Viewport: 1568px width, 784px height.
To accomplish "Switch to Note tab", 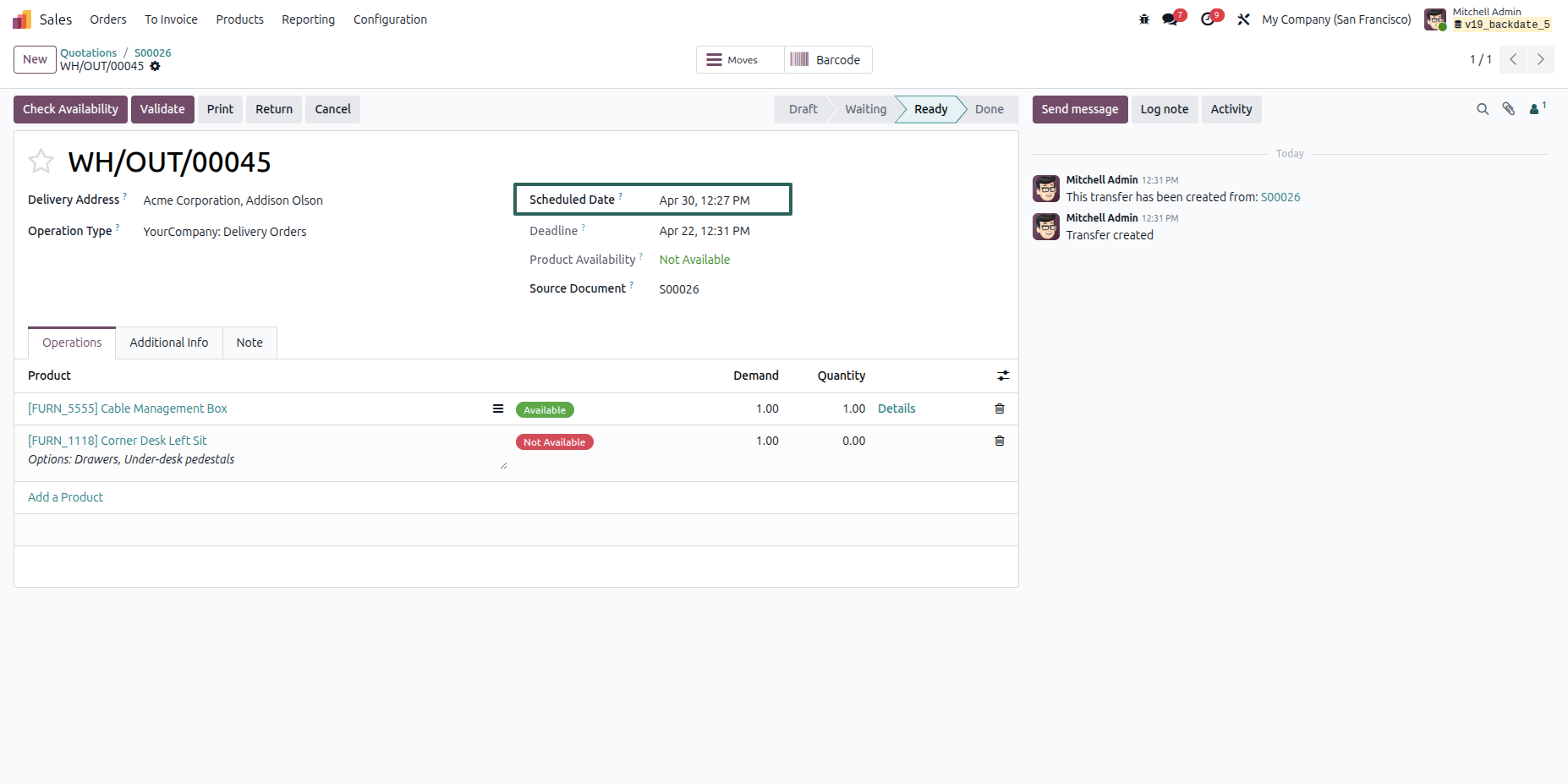I will click(249, 343).
